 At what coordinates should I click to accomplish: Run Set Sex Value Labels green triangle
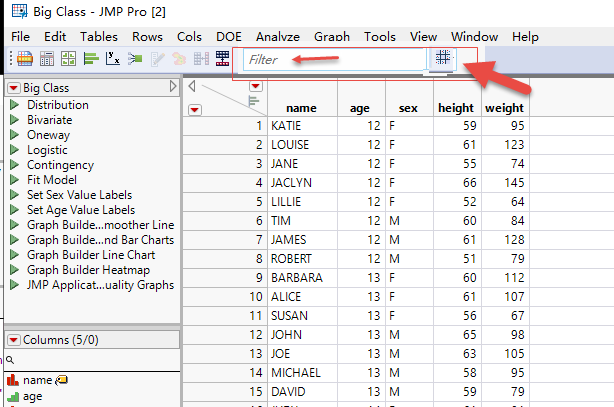[x=14, y=195]
